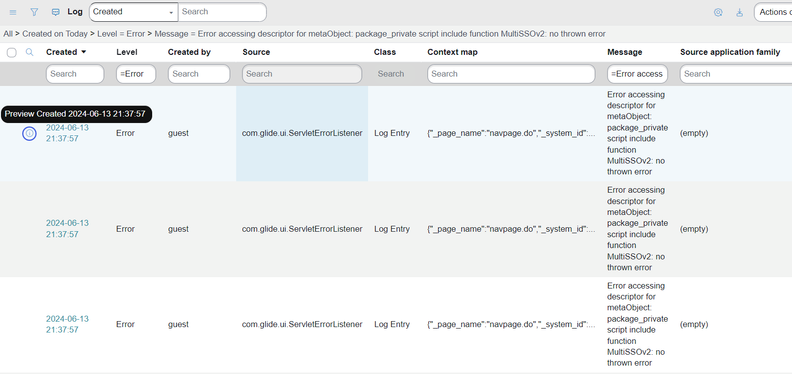This screenshot has width=792, height=374.
Task: Toggle the column search magnifier icon
Action: coord(30,52)
